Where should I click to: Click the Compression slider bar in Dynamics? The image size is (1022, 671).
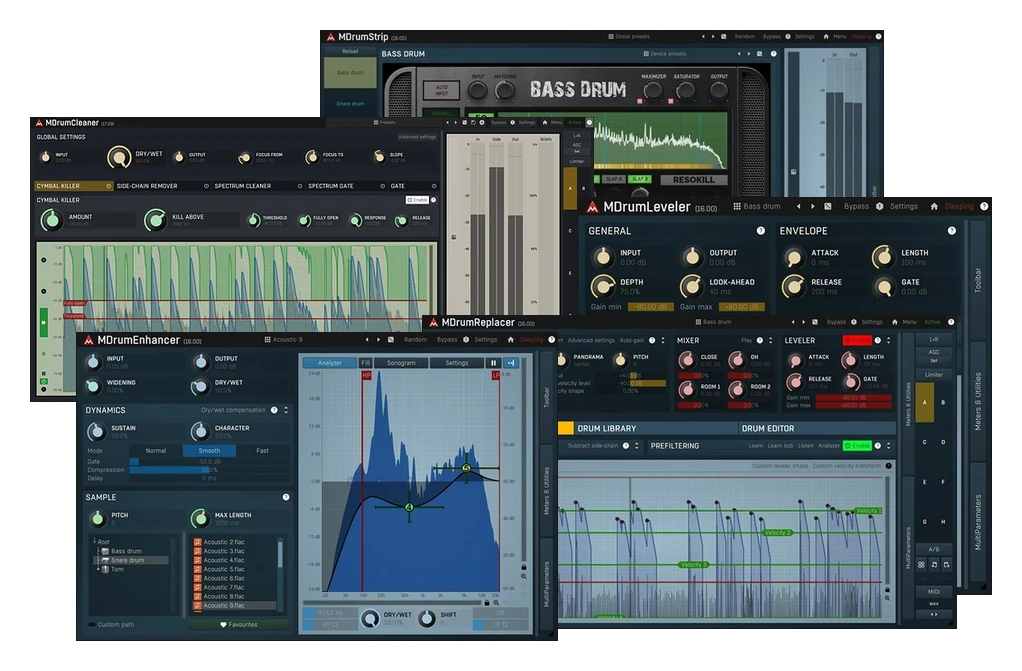click(209, 470)
